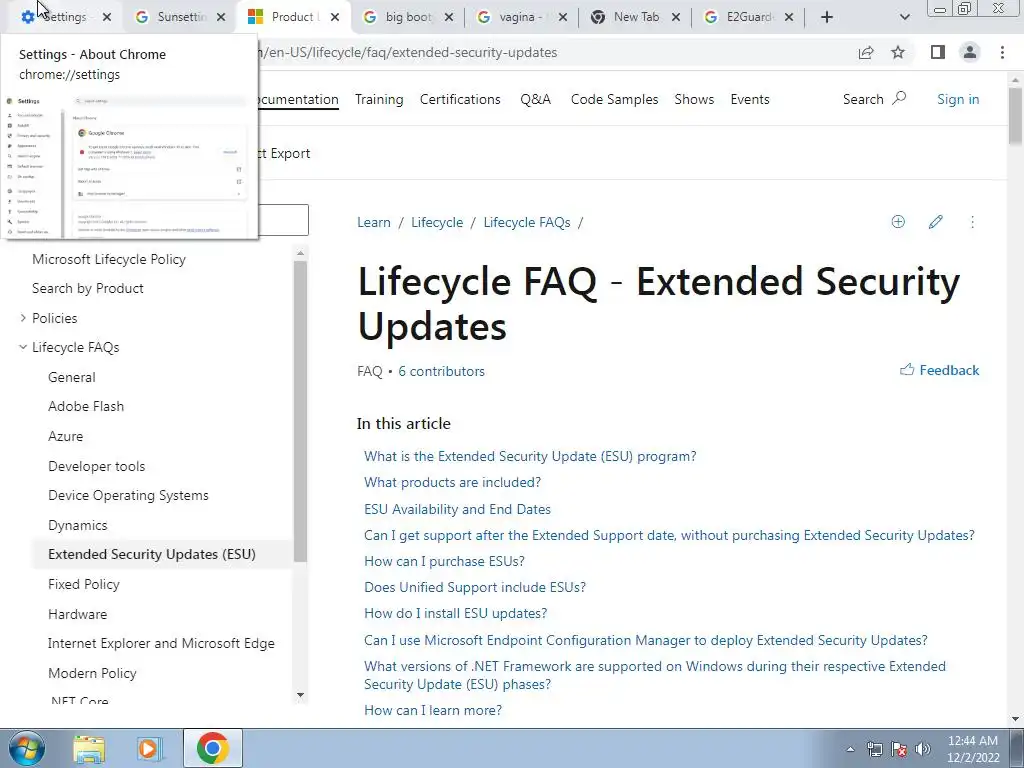
Task: Click the new tab plus button
Action: 827,17
